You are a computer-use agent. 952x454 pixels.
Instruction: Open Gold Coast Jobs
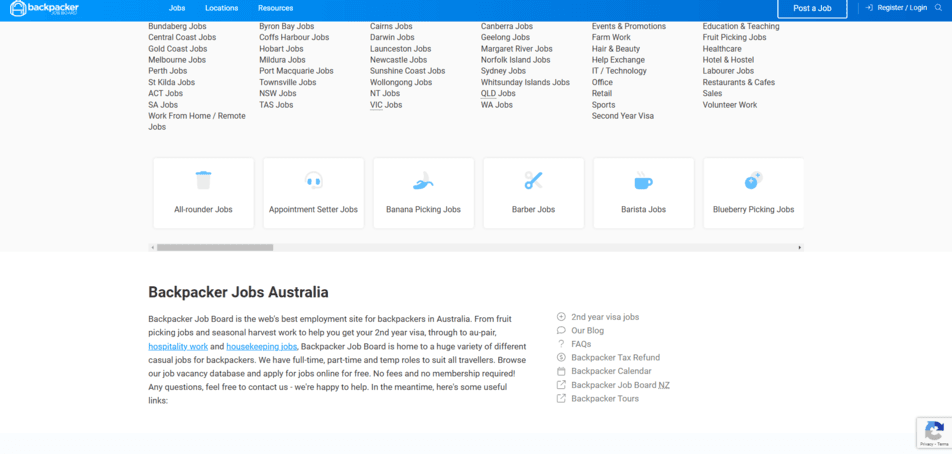coord(178,49)
